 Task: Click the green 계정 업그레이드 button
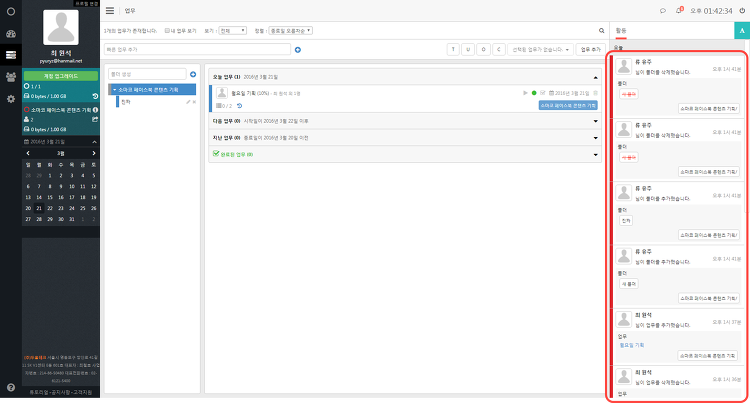click(61, 76)
